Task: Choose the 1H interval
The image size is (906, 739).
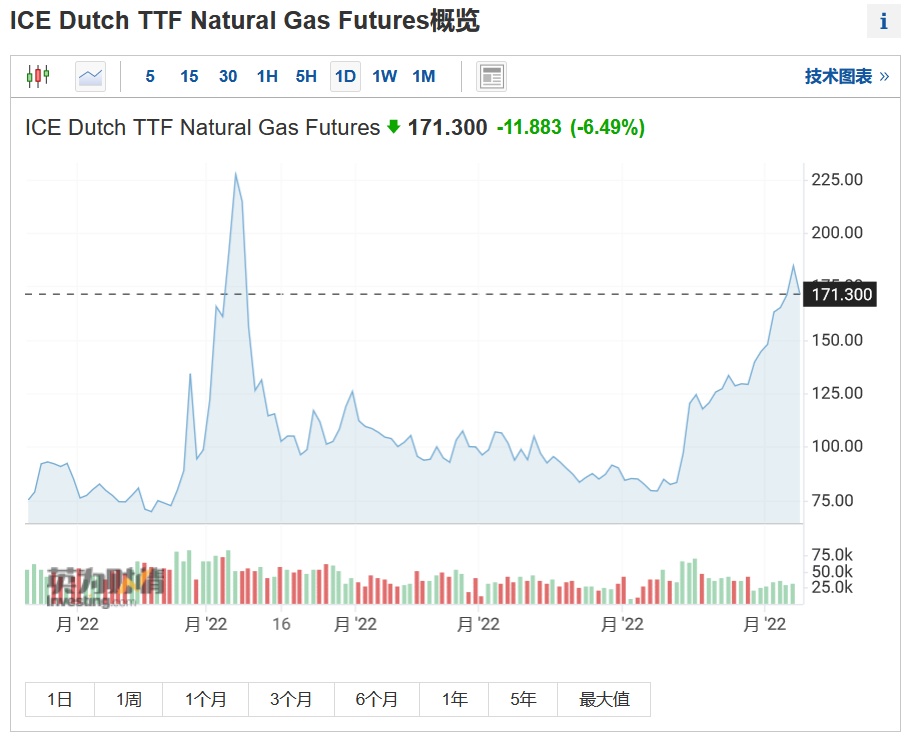Action: tap(267, 76)
